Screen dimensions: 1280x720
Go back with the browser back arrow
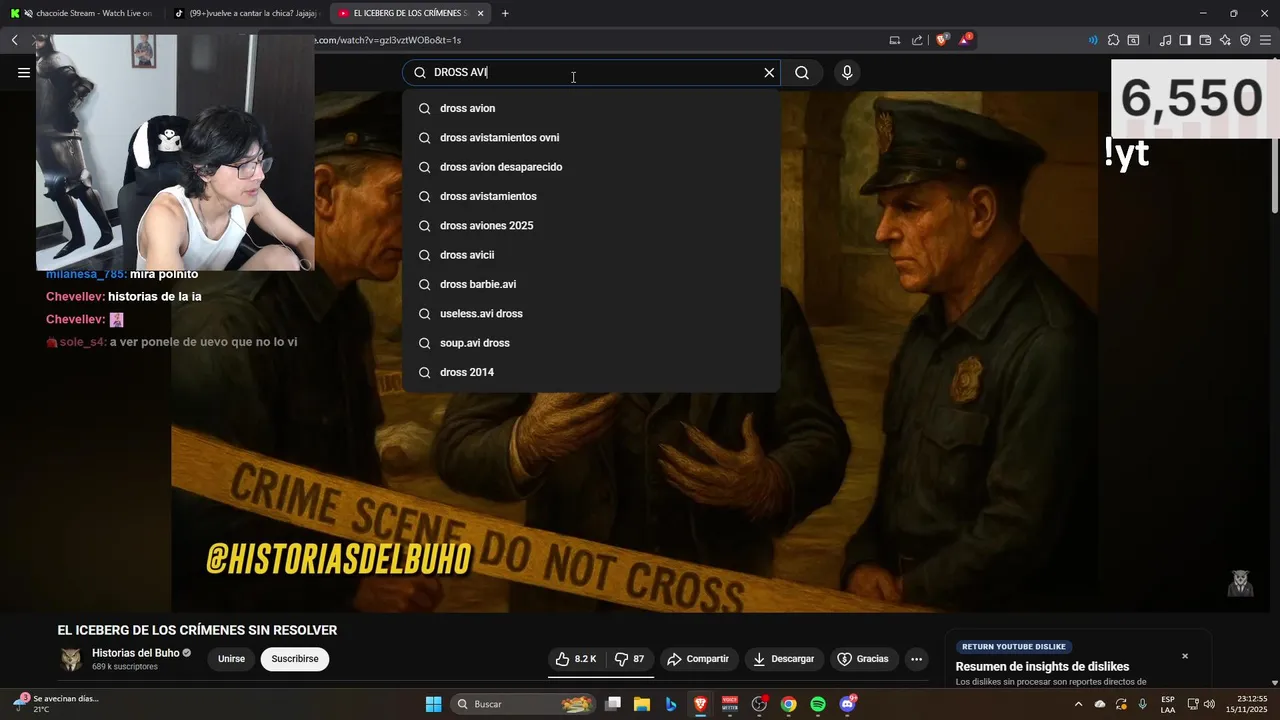15,40
